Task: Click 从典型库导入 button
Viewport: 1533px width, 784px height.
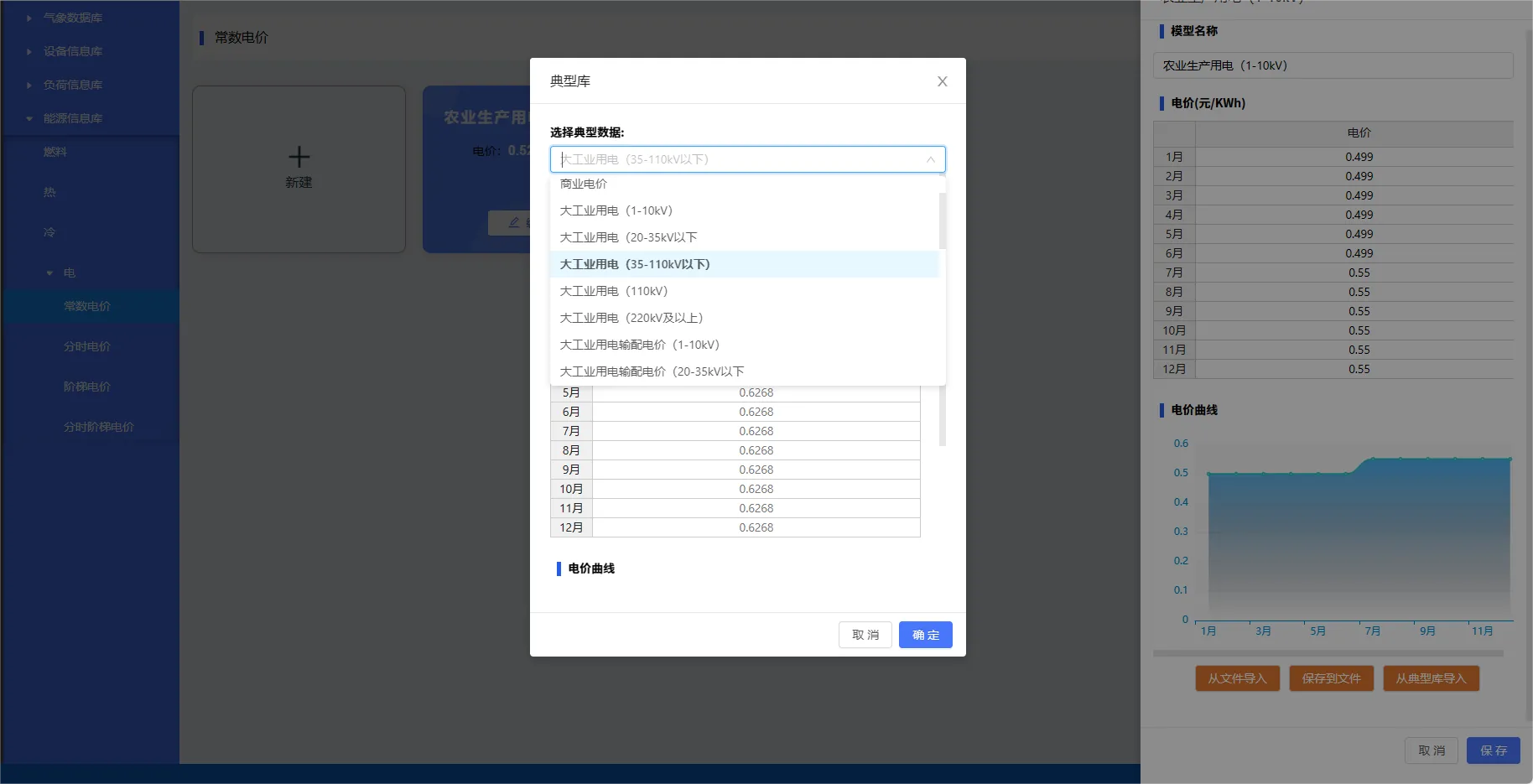Action: 1431,678
